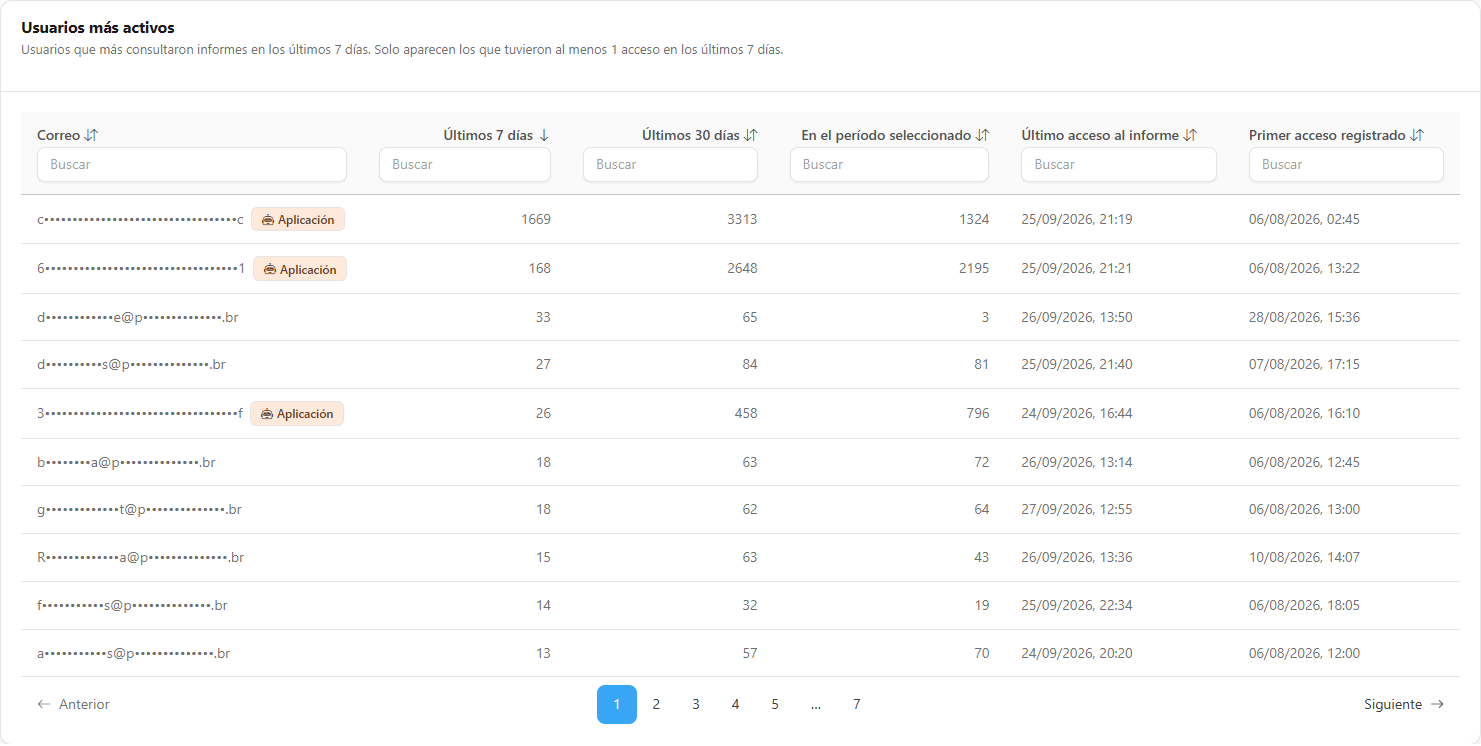Screen dimensions: 1481x746
Task: Click En el período seleccionado header
Action: pos(886,135)
